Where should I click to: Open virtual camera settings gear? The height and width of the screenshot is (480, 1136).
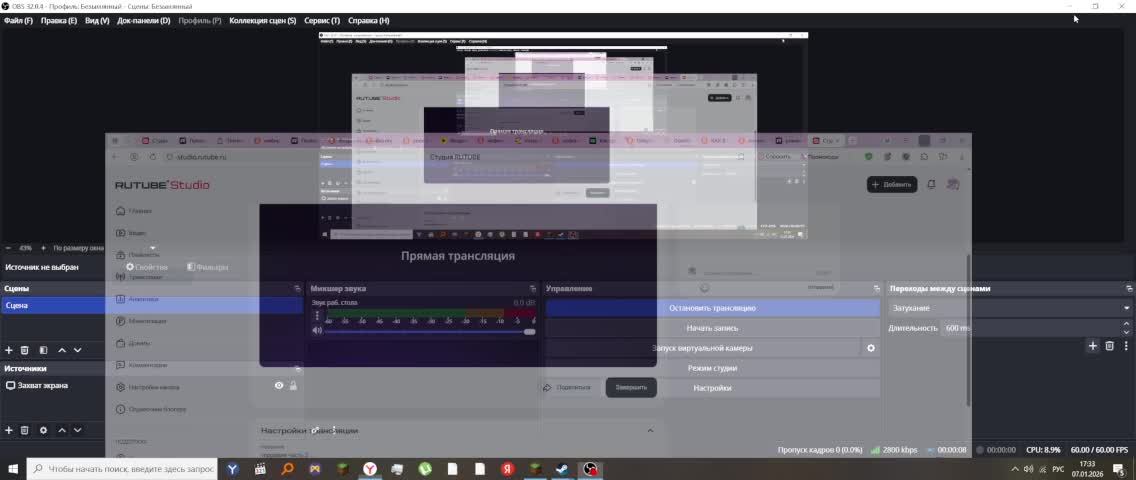pos(871,348)
